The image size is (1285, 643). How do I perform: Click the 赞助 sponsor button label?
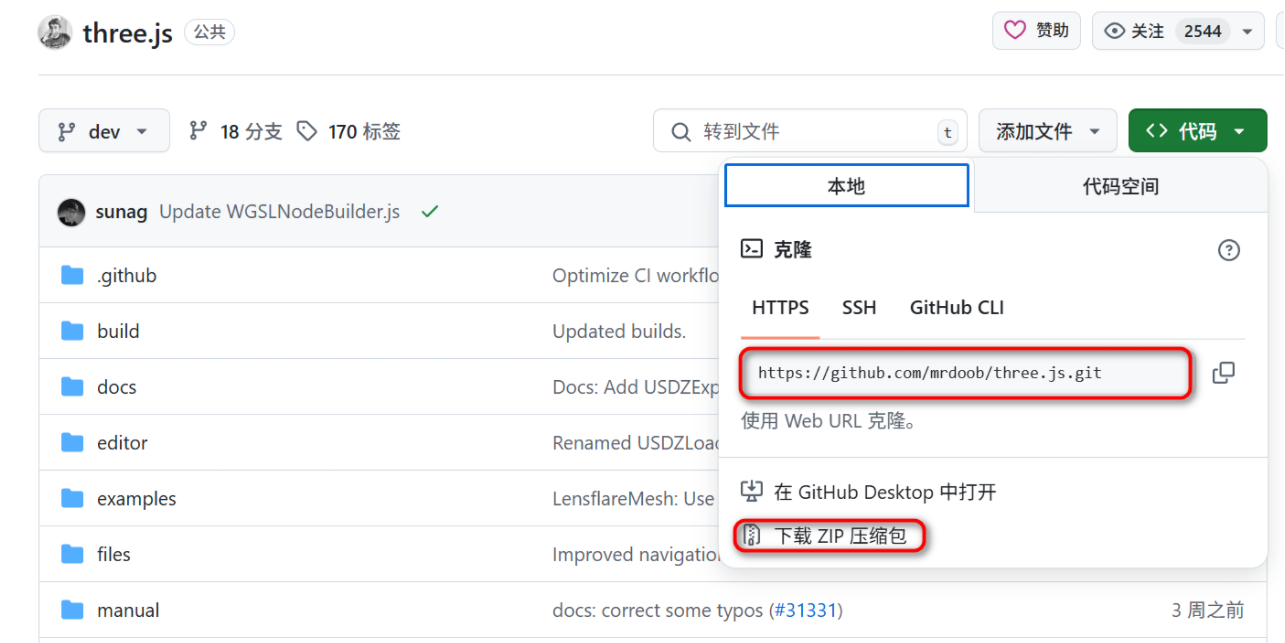[1052, 30]
